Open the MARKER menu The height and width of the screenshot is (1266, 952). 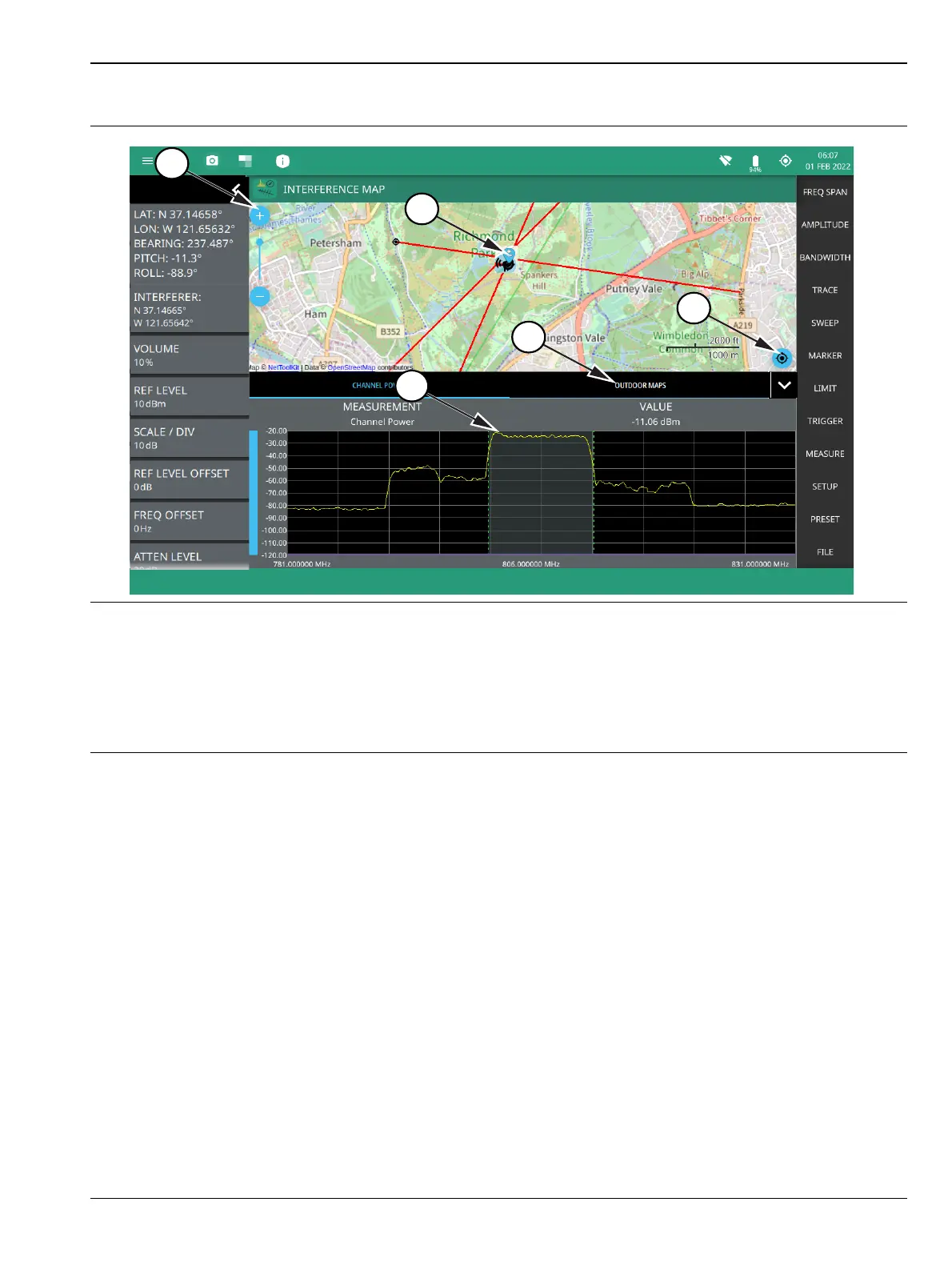(825, 356)
